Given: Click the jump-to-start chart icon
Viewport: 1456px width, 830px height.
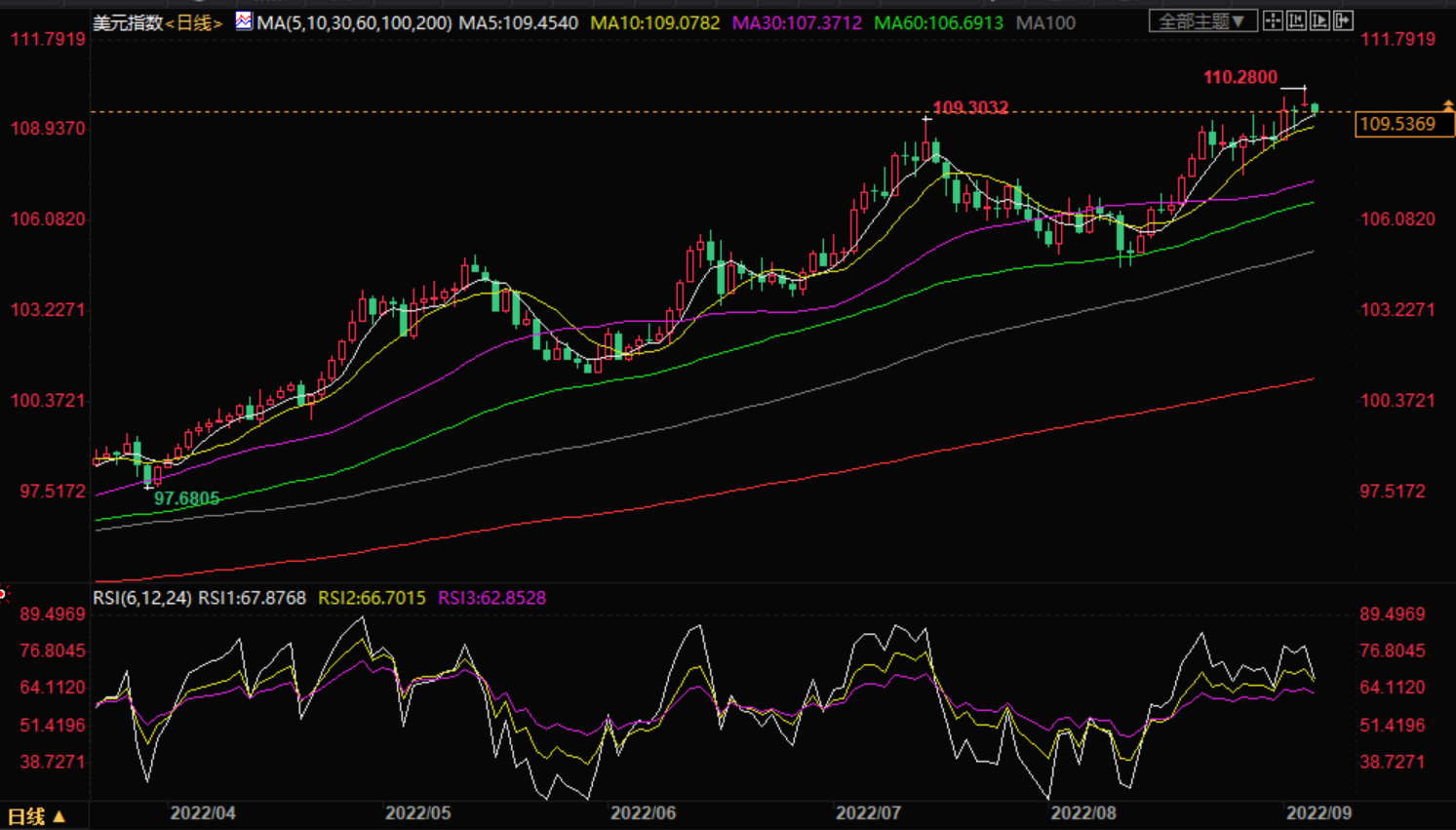Looking at the screenshot, I should (1296, 20).
